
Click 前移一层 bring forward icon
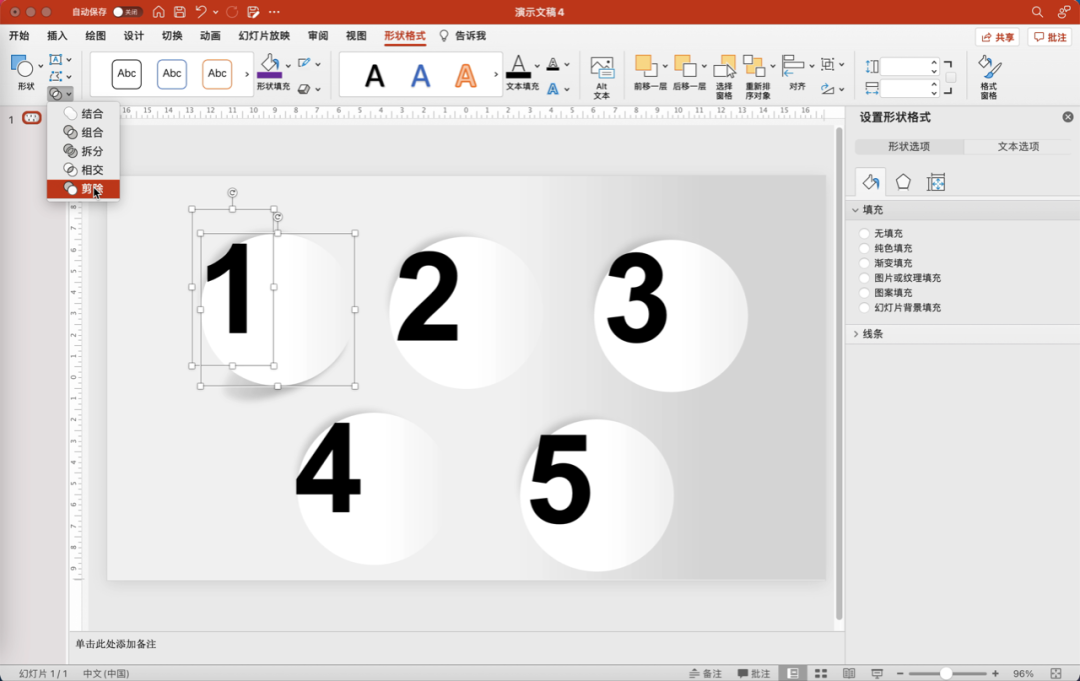645,66
